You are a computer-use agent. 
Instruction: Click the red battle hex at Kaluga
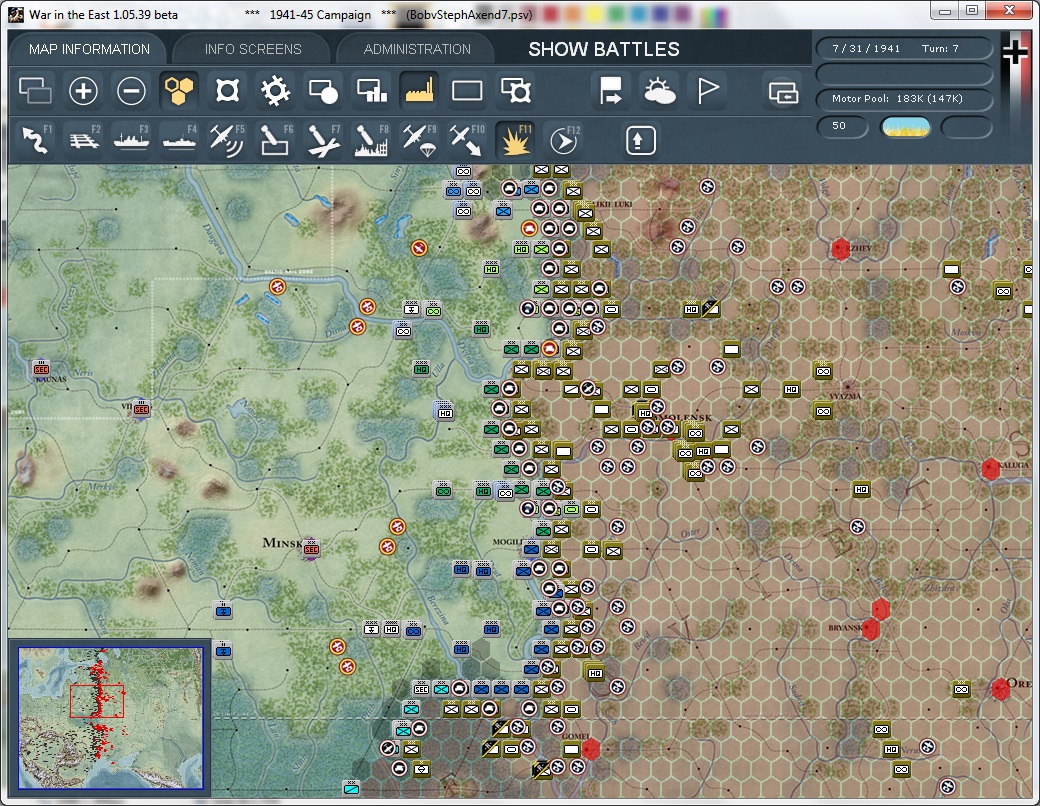[990, 468]
